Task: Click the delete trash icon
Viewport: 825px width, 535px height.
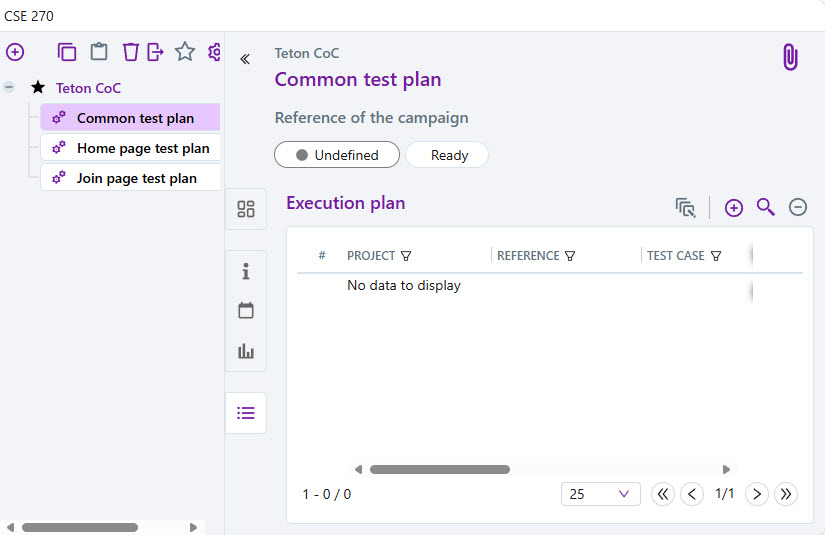Action: click(x=130, y=52)
